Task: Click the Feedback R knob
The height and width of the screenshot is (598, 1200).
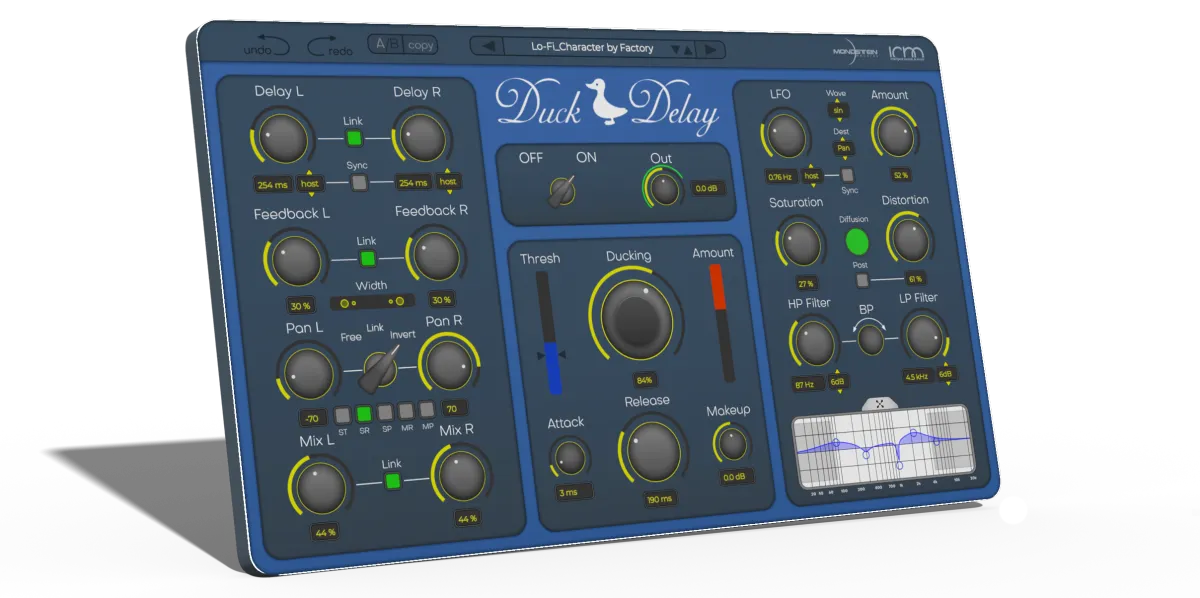Action: pos(436,257)
